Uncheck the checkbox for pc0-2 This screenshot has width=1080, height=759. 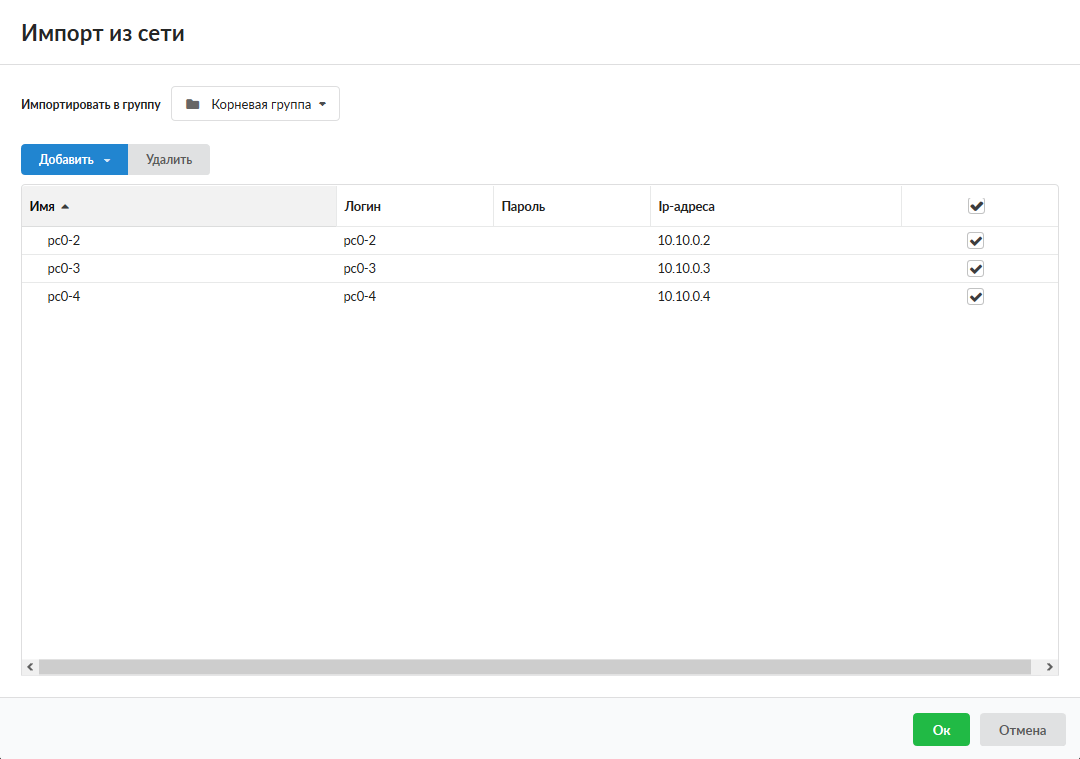[x=976, y=241]
